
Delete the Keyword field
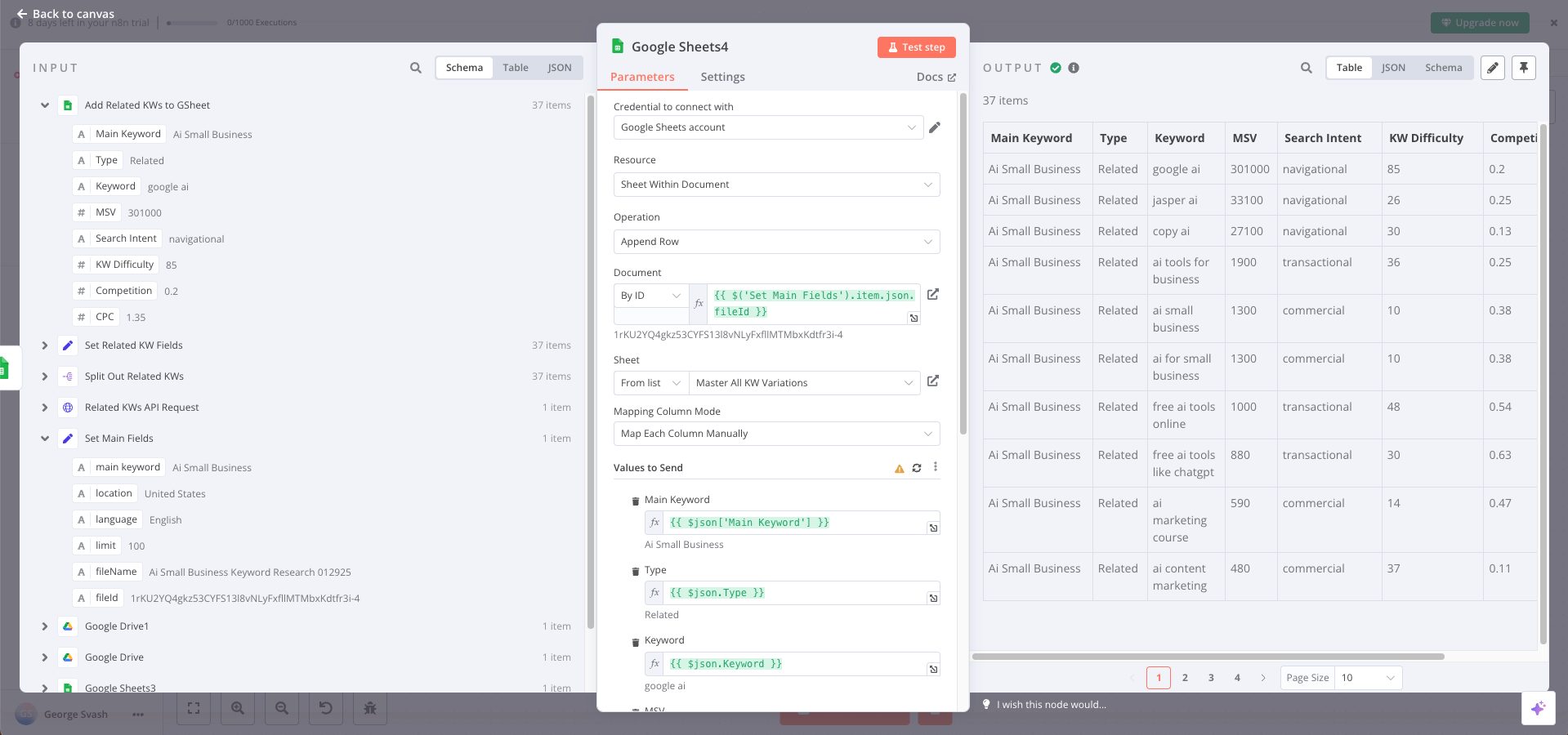point(635,641)
